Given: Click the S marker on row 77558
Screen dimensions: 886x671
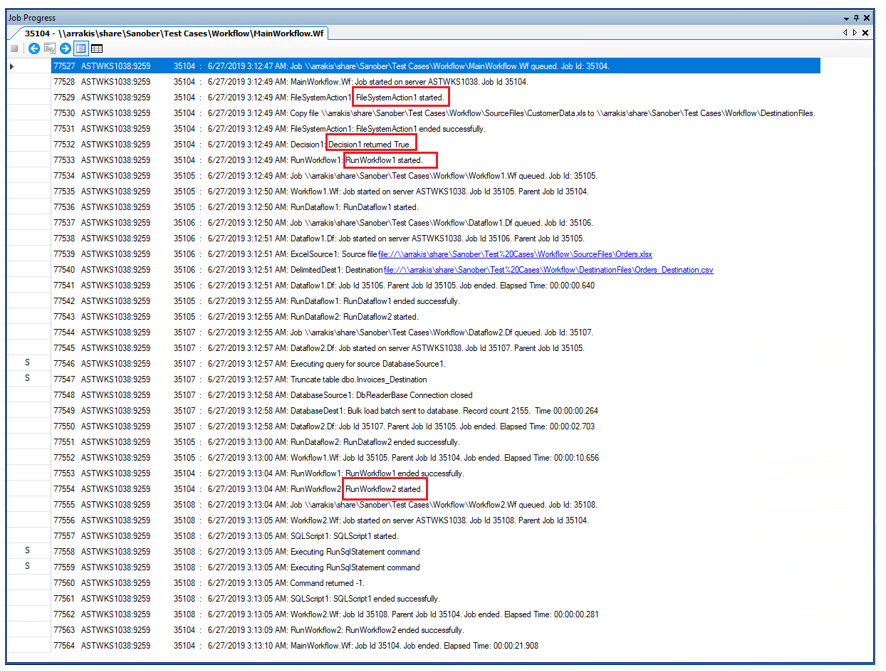Looking at the screenshot, I should tap(27, 551).
